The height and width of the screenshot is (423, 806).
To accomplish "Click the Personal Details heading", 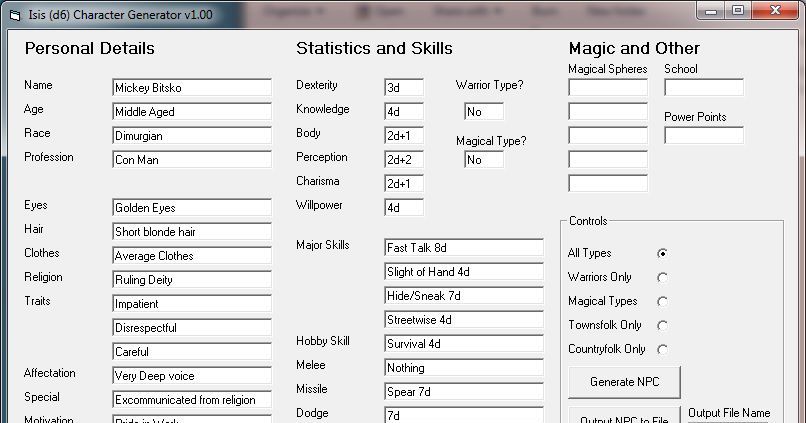I will tap(89, 48).
